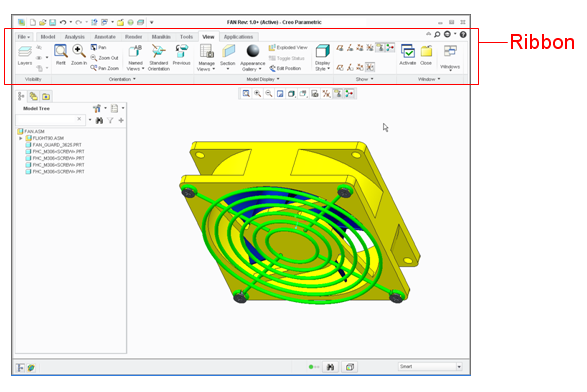Image resolution: width=587 pixels, height=392 pixels.
Task: Expand the Appearance Gallery dropdown
Action: 253,57
